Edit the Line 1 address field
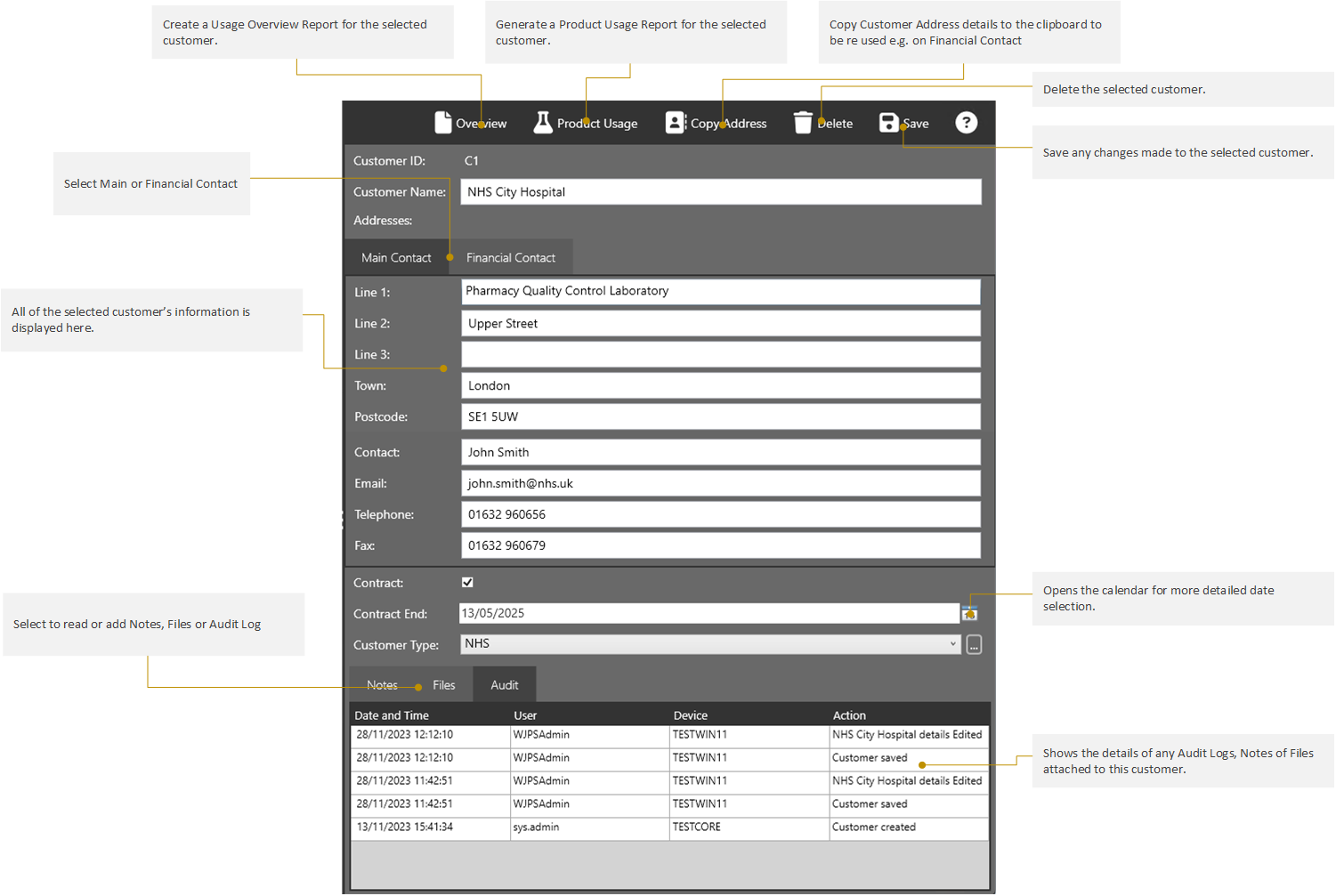Image resolution: width=1336 pixels, height=896 pixels. (721, 291)
